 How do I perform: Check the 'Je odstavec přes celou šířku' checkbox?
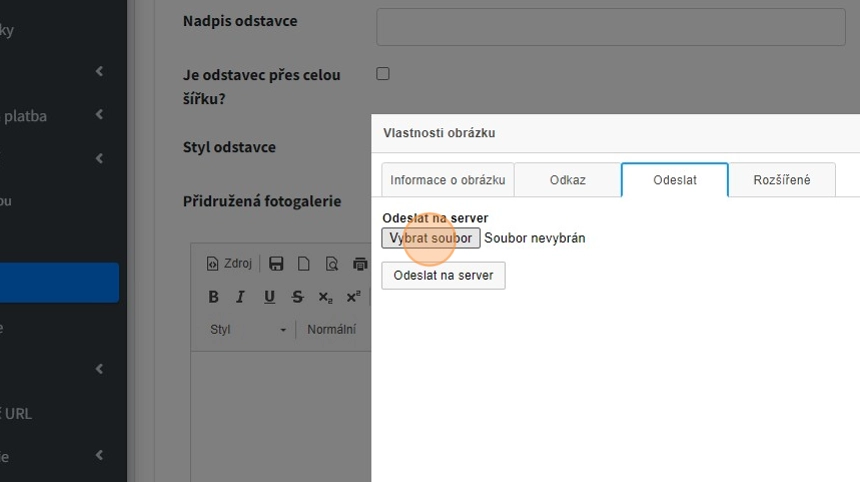(x=382, y=74)
